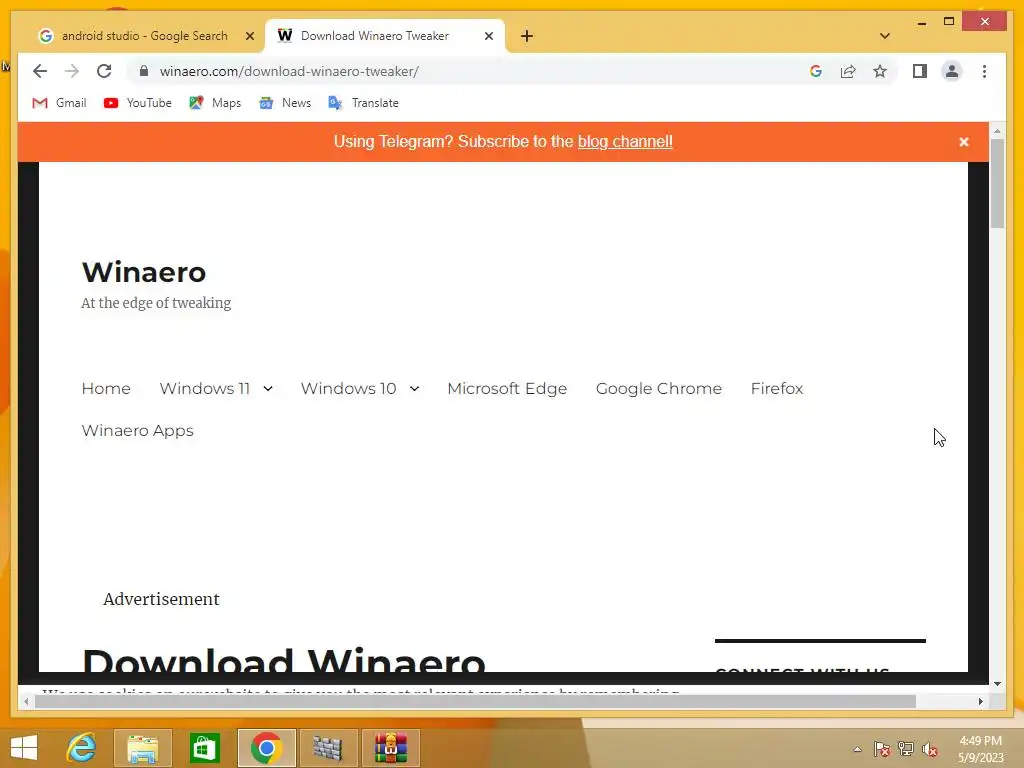This screenshot has width=1024, height=768.
Task: Select the Download Winaero Tweaker tab
Action: point(374,36)
